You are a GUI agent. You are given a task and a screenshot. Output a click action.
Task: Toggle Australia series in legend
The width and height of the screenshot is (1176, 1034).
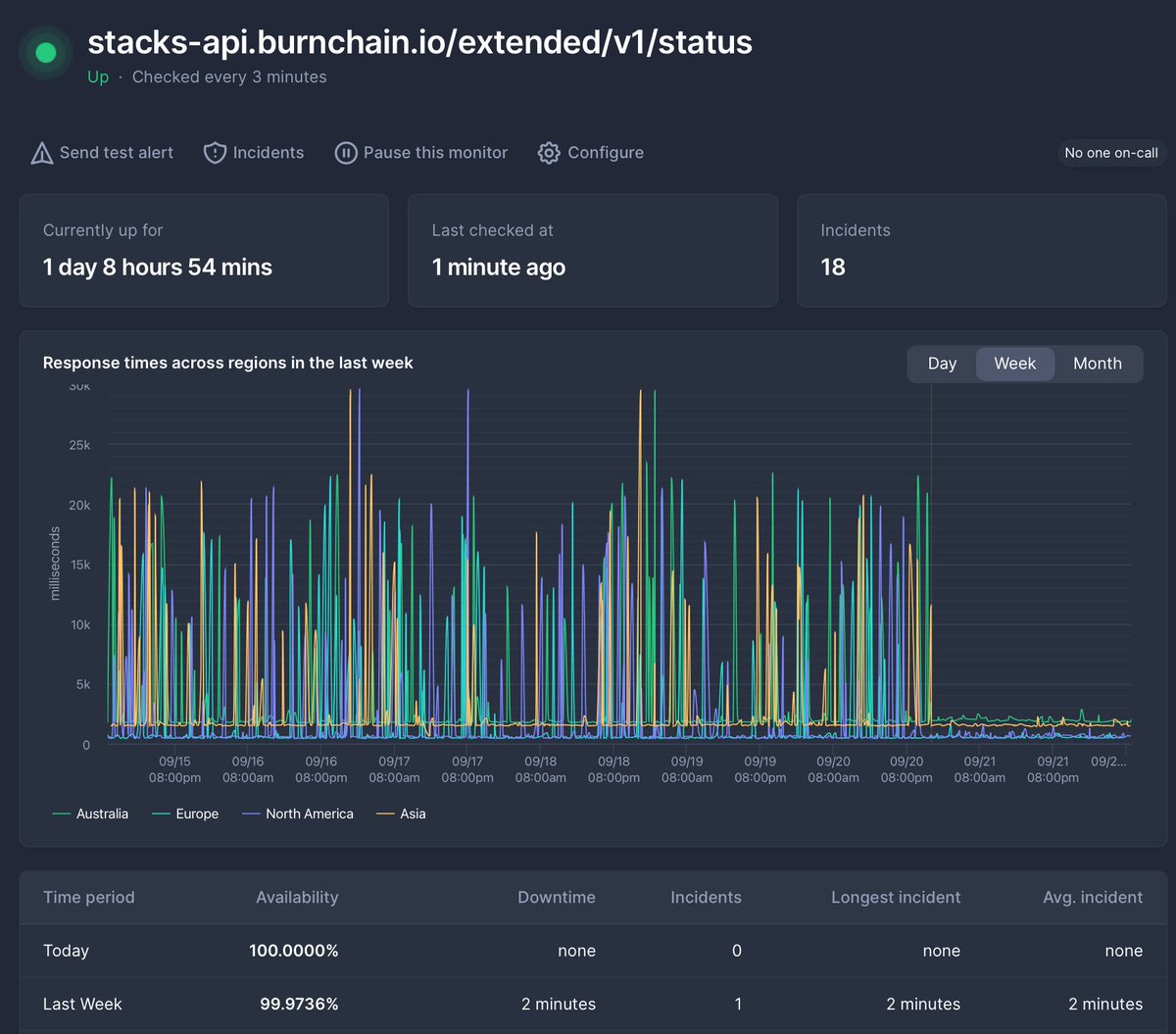90,813
